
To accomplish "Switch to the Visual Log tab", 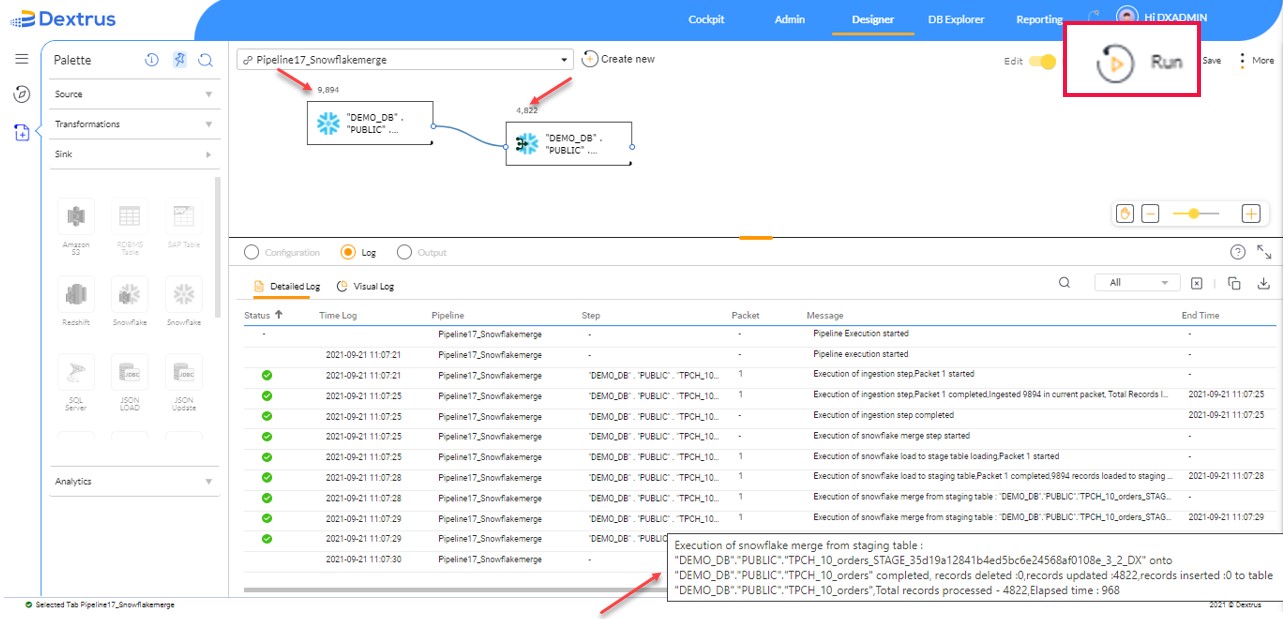I will [365, 286].
